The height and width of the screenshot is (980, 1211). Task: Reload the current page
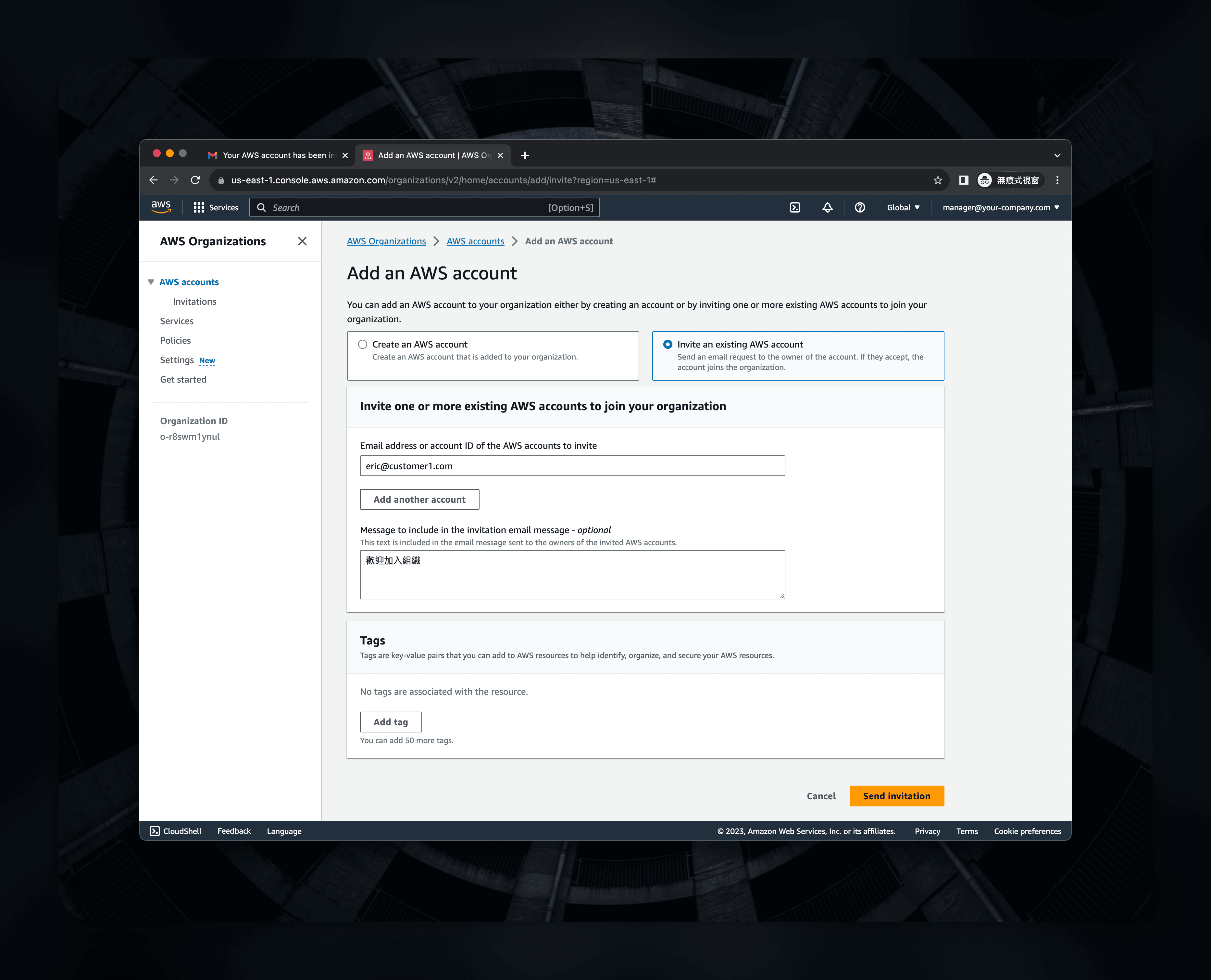coord(195,180)
